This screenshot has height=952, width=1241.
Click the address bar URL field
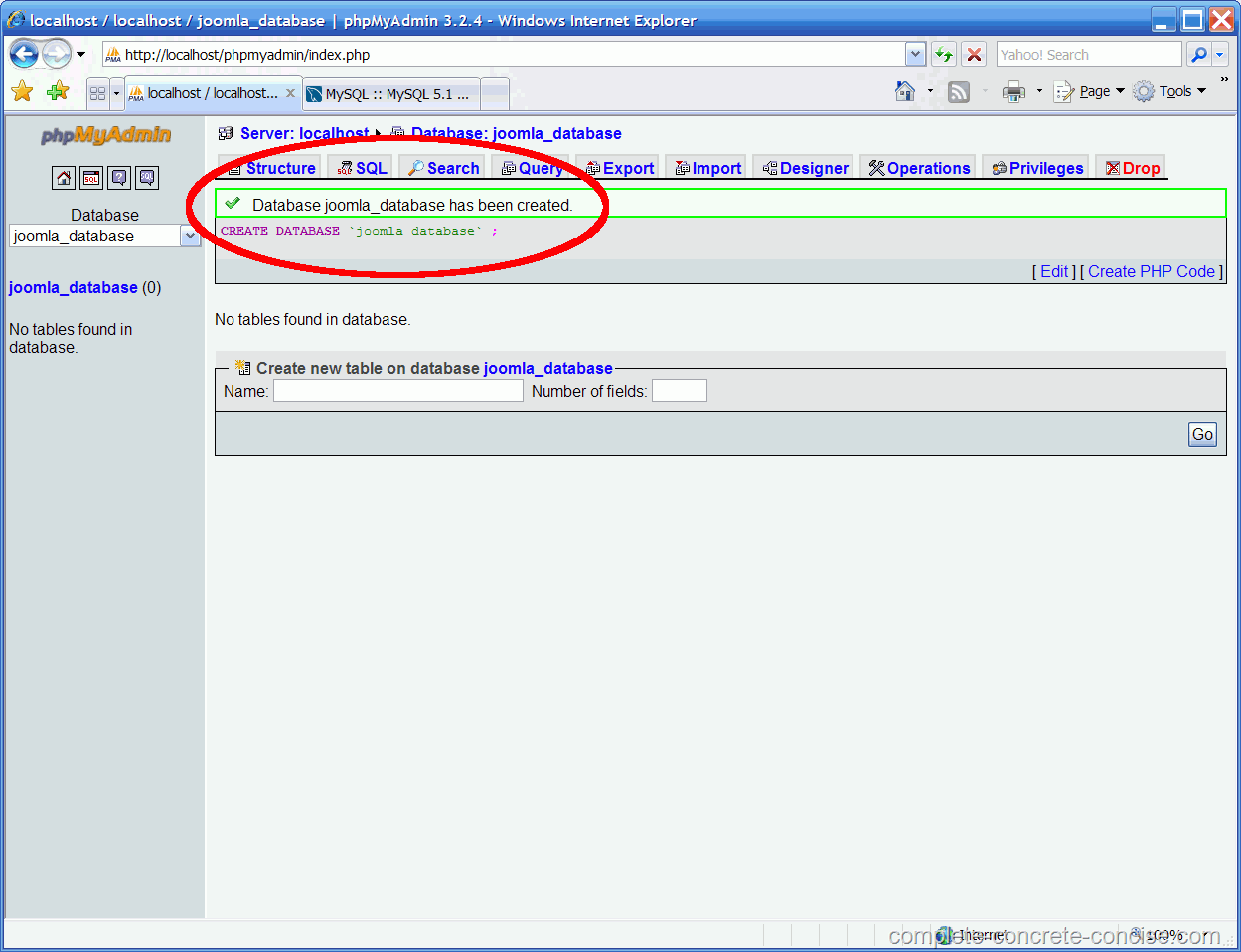[x=504, y=54]
